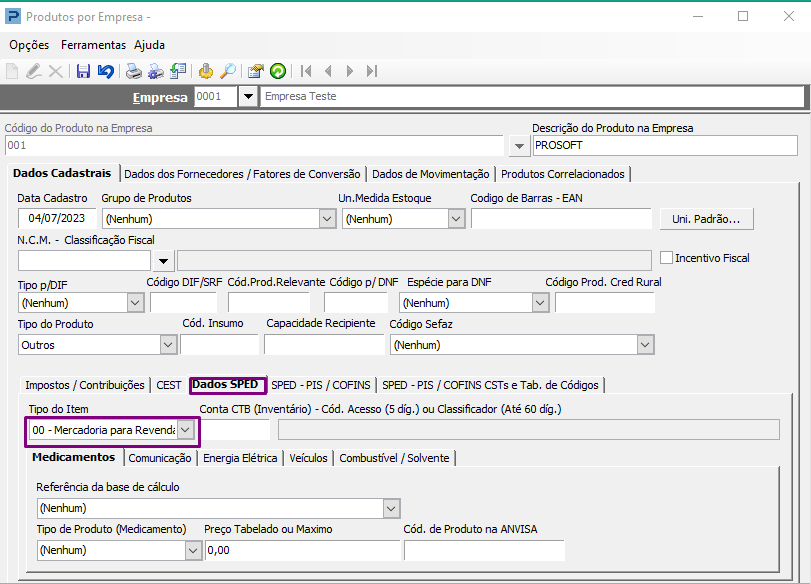The width and height of the screenshot is (811, 584).
Task: Click the Cód. de Produto na ANVISA field
Action: (484, 550)
